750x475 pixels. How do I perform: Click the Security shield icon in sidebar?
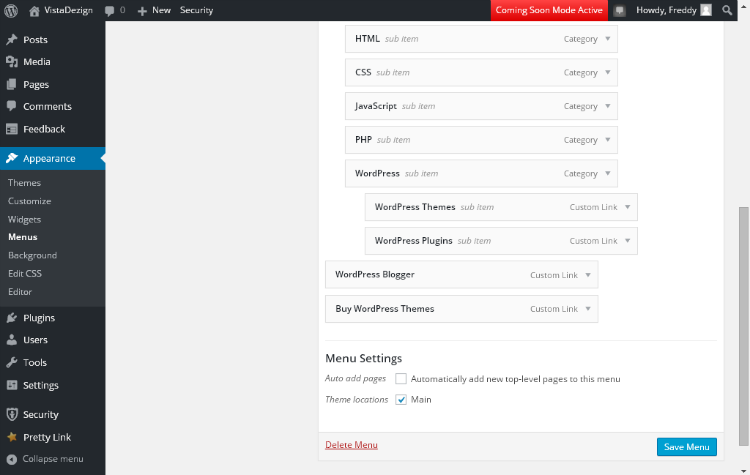click(x=12, y=414)
